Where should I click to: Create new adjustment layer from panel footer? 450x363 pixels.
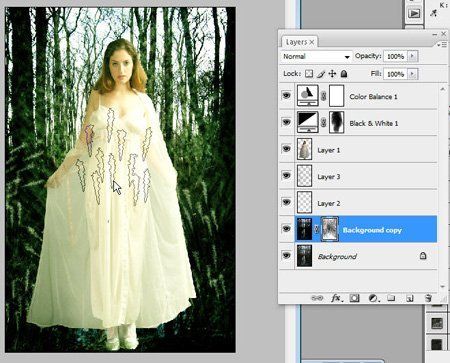click(373, 298)
